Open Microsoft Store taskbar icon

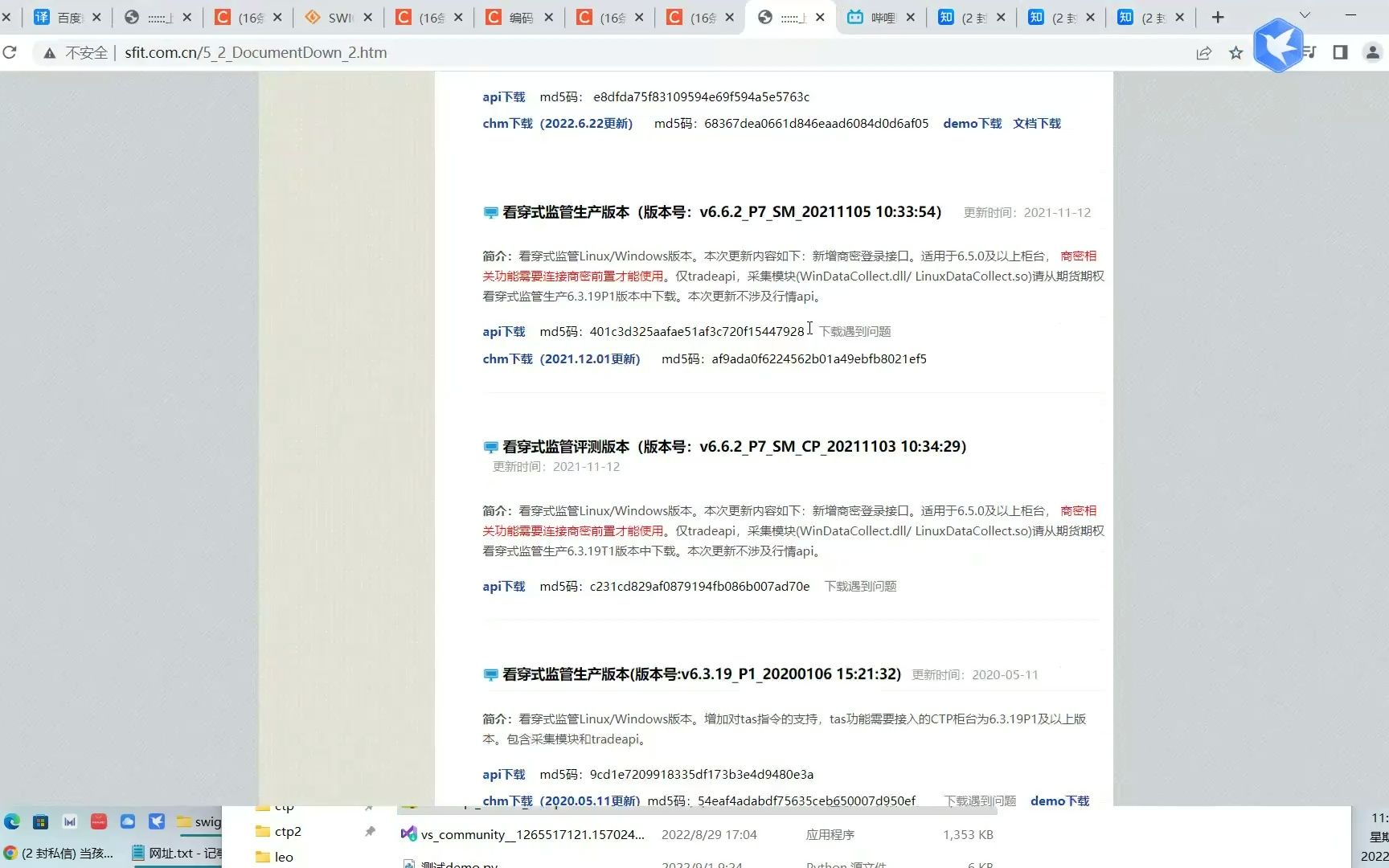[x=40, y=821]
